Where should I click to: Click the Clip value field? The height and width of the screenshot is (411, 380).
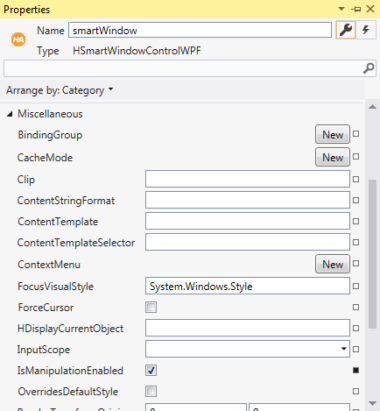click(x=247, y=179)
